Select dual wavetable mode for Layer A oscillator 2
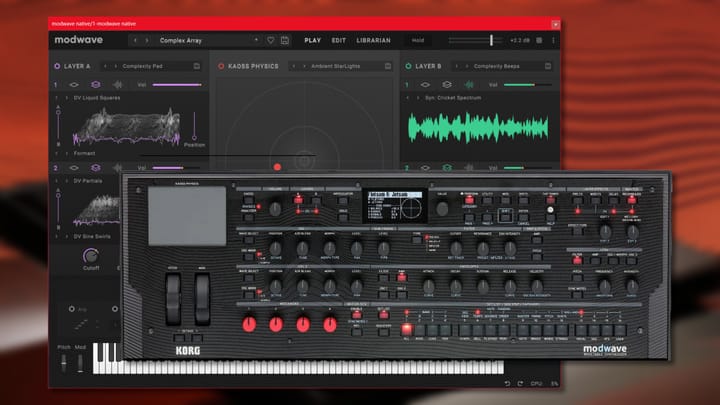 96,168
